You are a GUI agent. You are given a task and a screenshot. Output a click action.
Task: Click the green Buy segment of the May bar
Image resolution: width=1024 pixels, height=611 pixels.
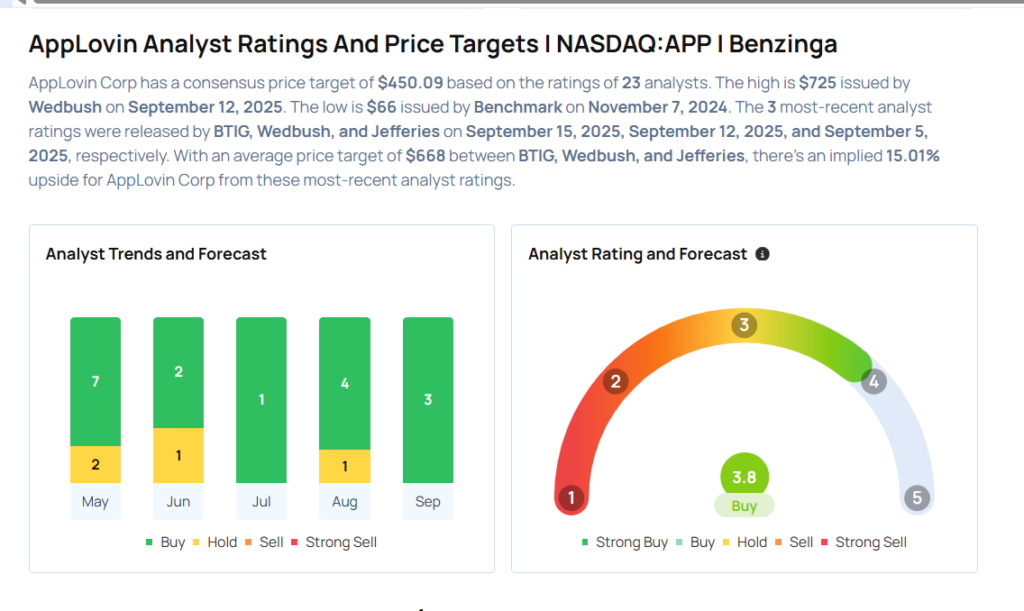(95, 381)
